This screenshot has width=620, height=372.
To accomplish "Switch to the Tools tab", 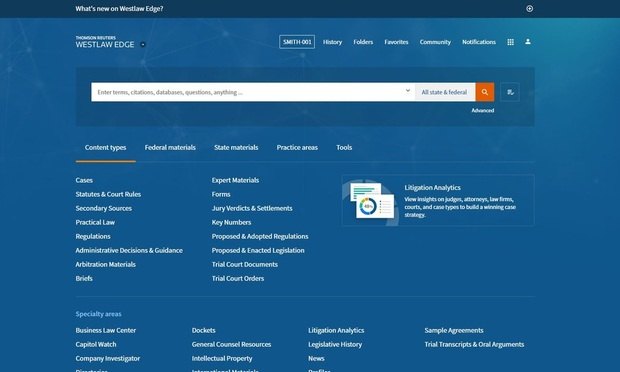I will tap(344, 147).
